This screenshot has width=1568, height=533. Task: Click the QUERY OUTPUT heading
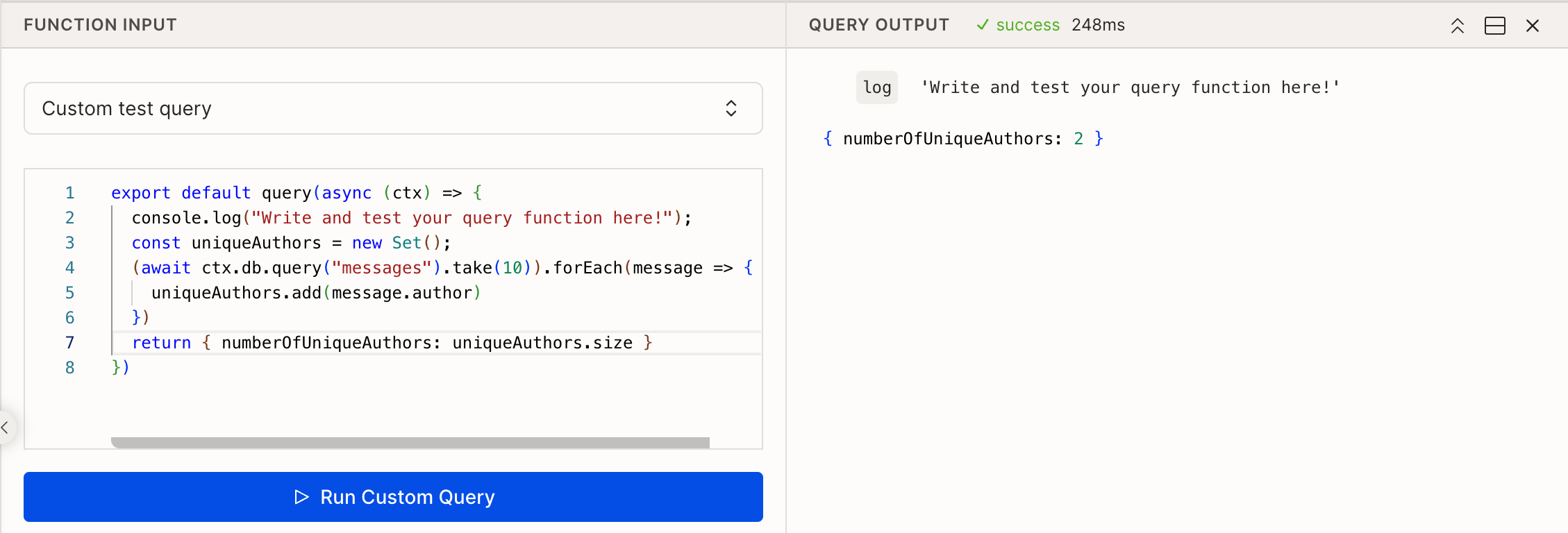(878, 25)
